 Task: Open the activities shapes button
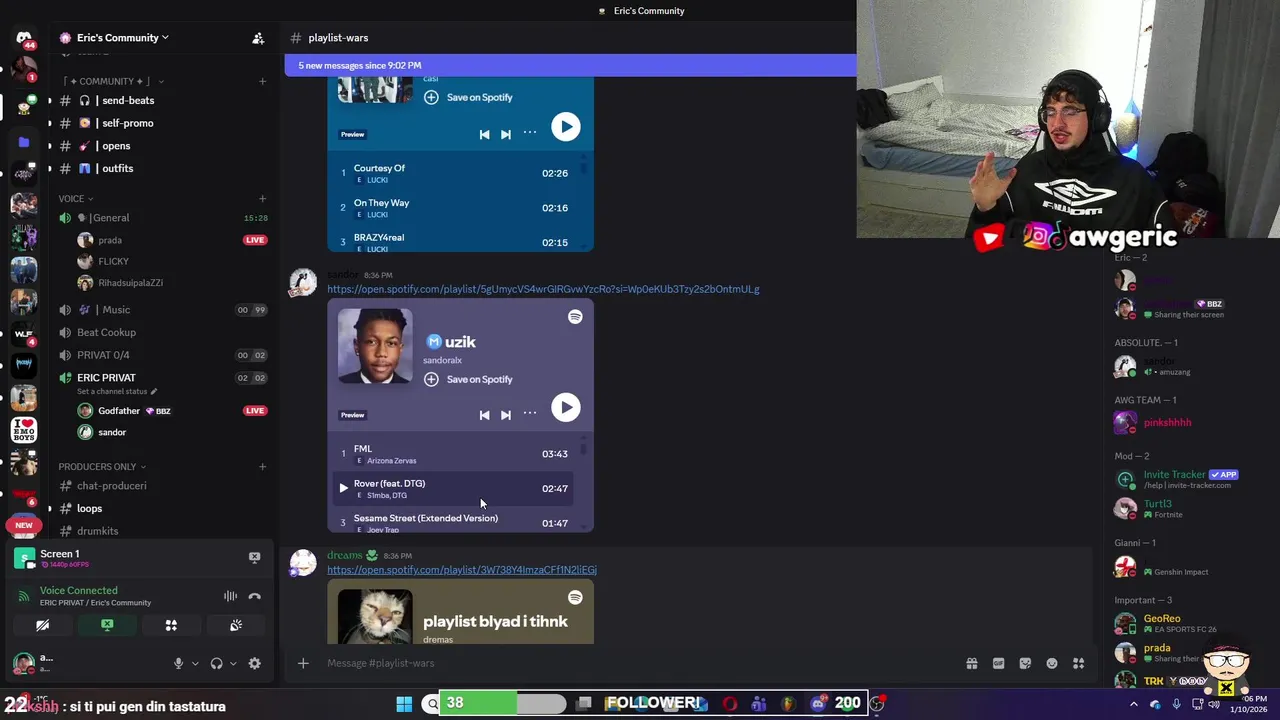pos(171,625)
